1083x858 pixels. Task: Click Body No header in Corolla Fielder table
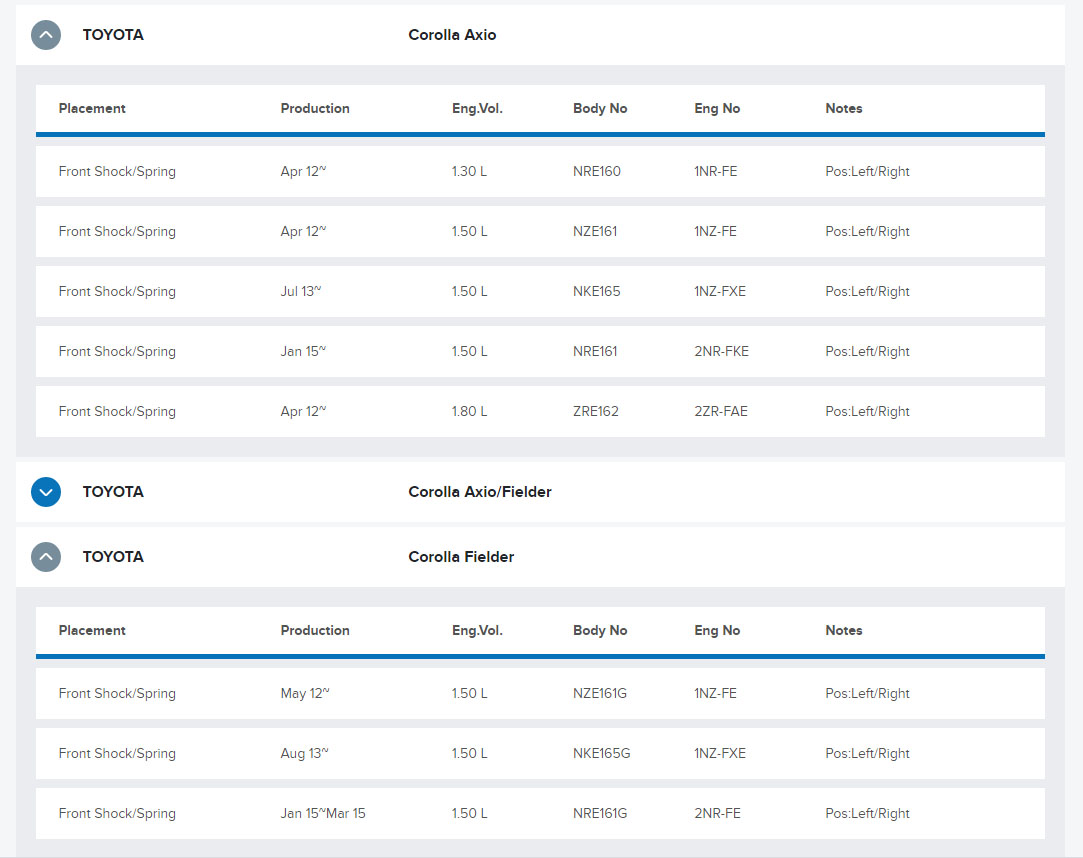pos(600,631)
